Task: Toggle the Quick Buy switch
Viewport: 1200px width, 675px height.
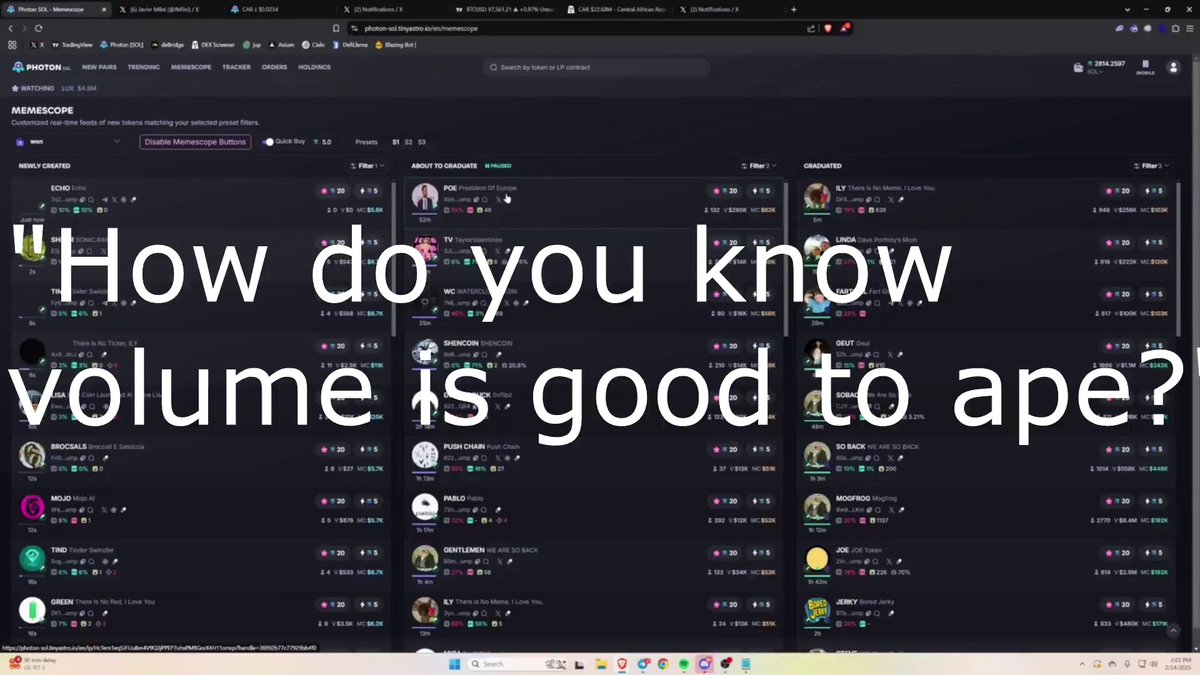Action: (268, 142)
